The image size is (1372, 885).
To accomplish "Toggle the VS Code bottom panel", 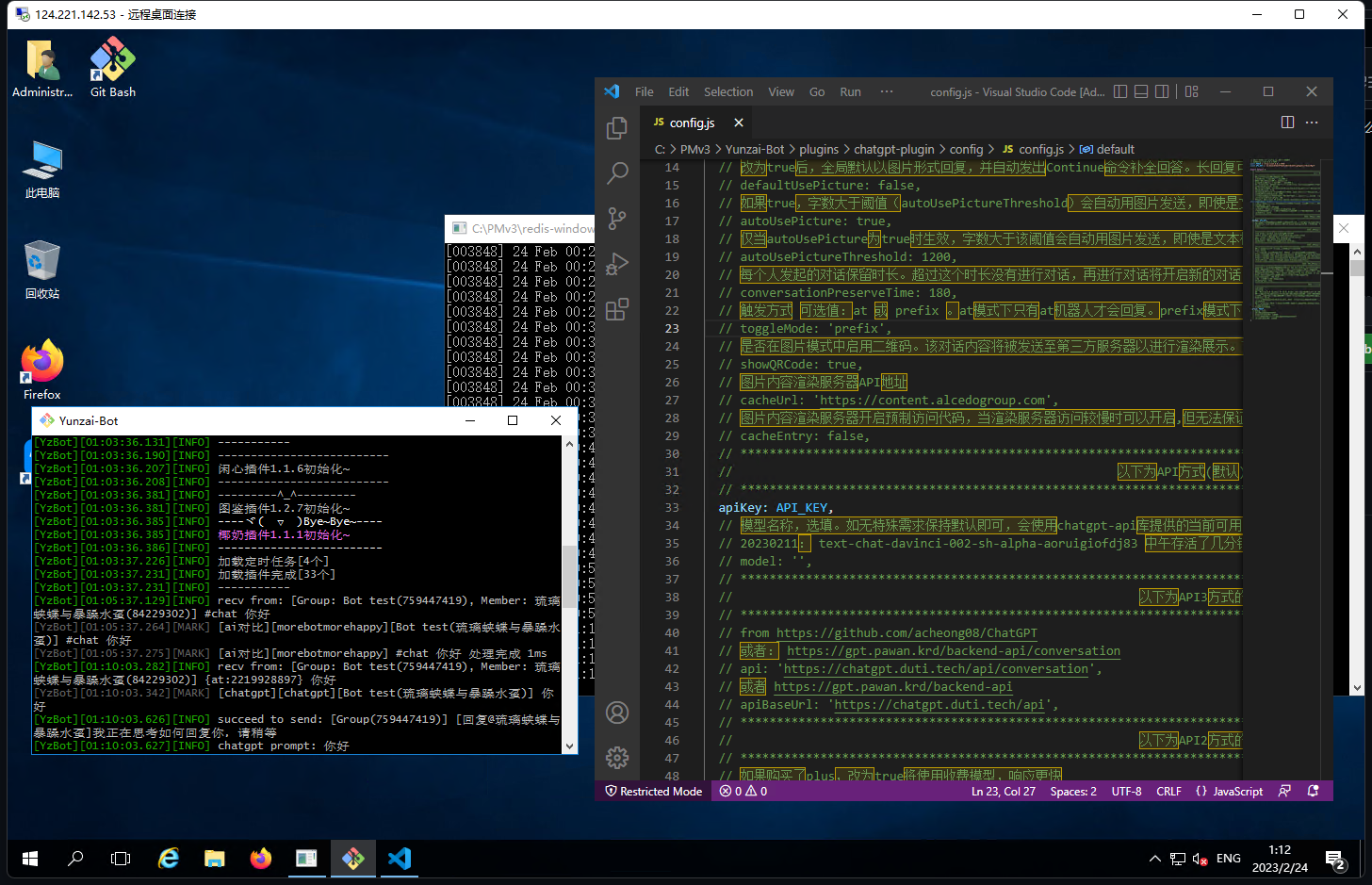I will tap(1141, 91).
